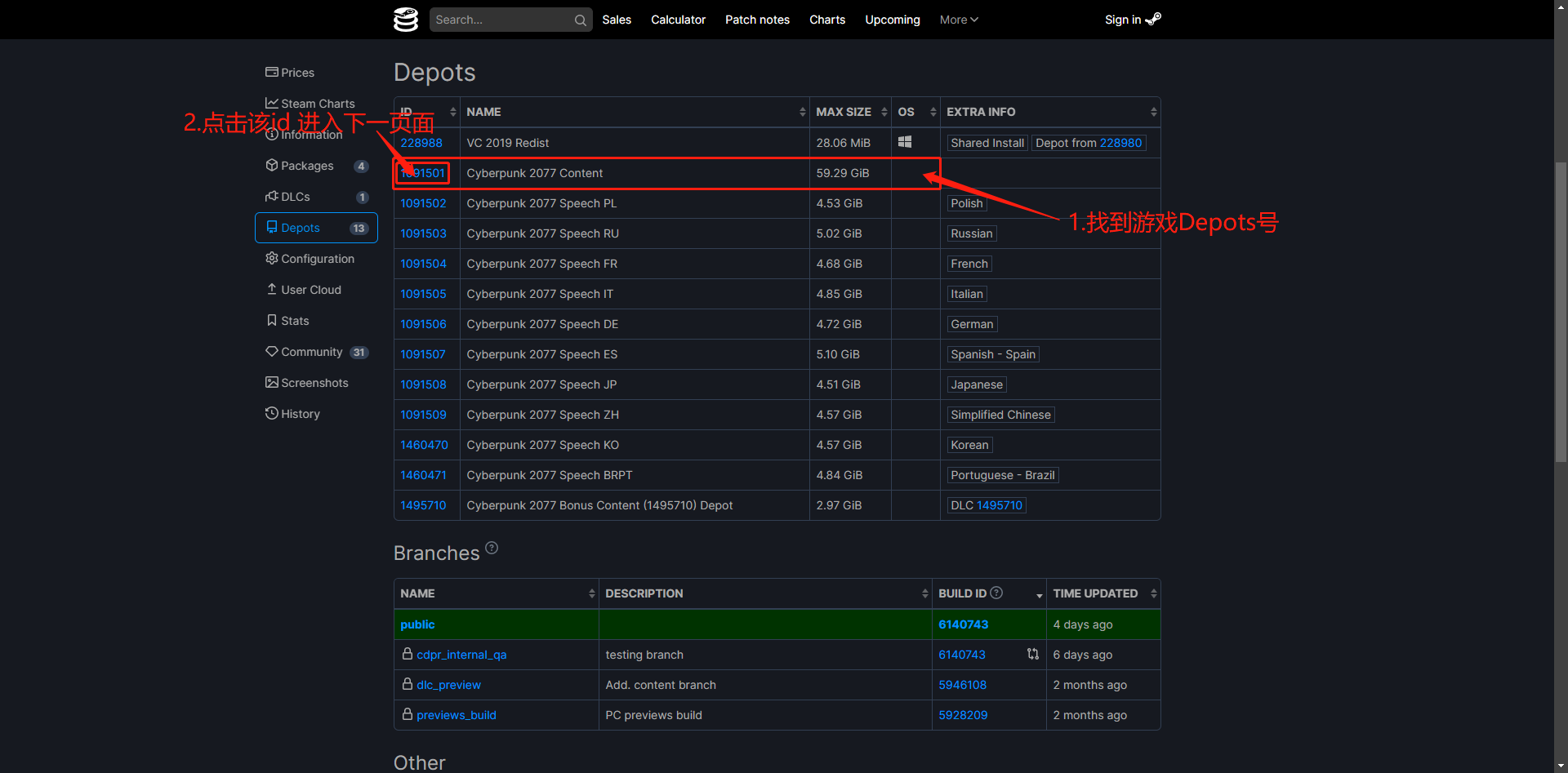This screenshot has width=1568, height=773.
Task: Click the lock icon beside dlc_preview
Action: coord(408,684)
